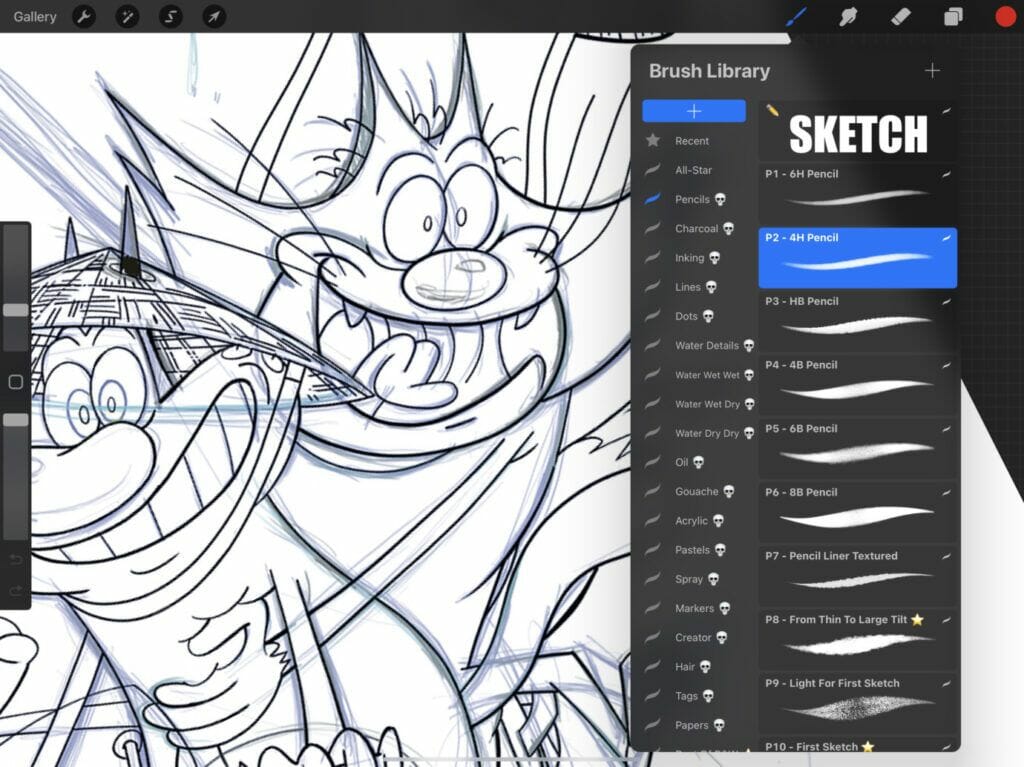Tap the brush stroke icon beside All-Star
1024x767 pixels.
click(652, 170)
